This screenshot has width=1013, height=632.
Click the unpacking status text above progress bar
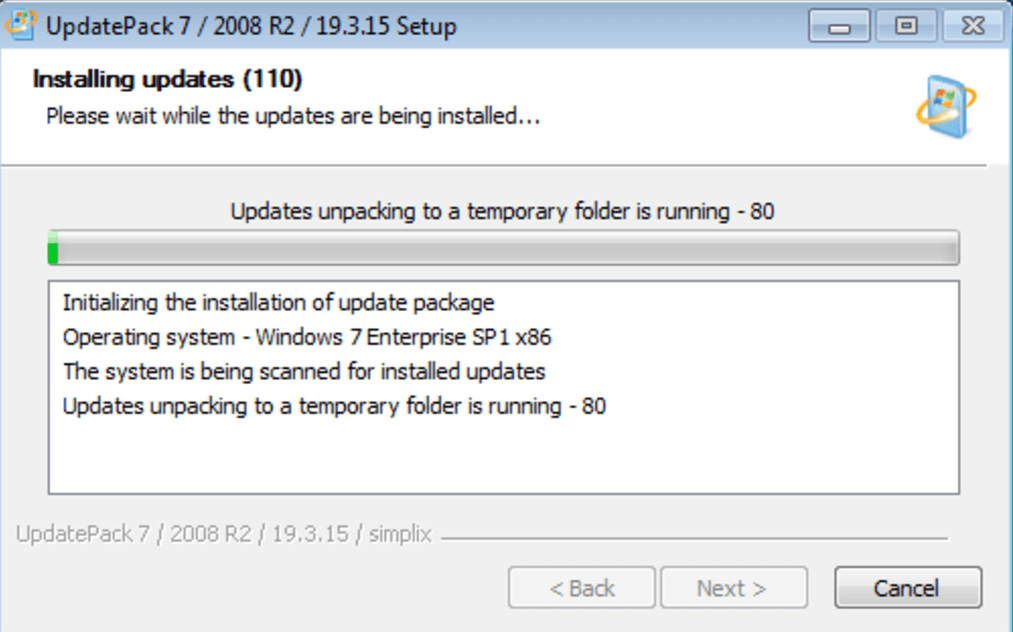503,212
